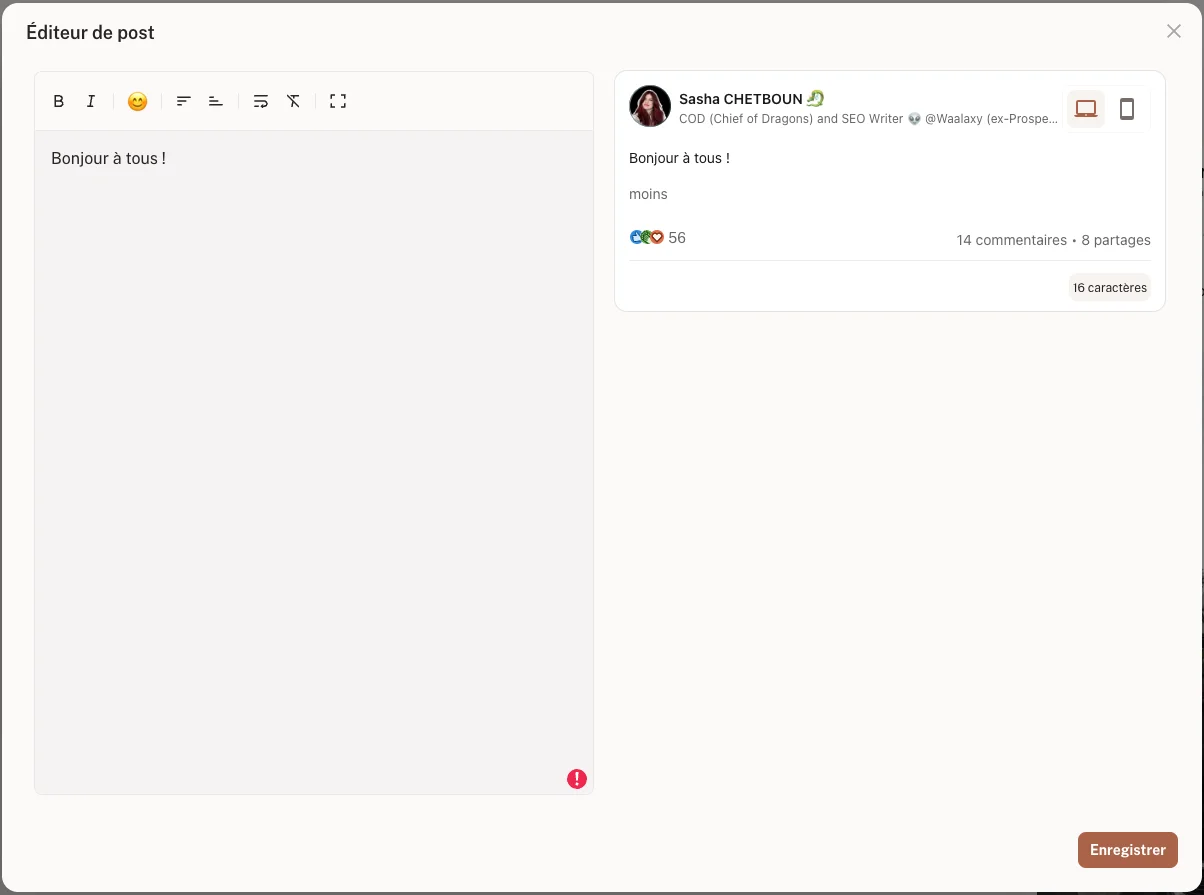Open the emoji picker
The height and width of the screenshot is (895, 1204).
[138, 101]
